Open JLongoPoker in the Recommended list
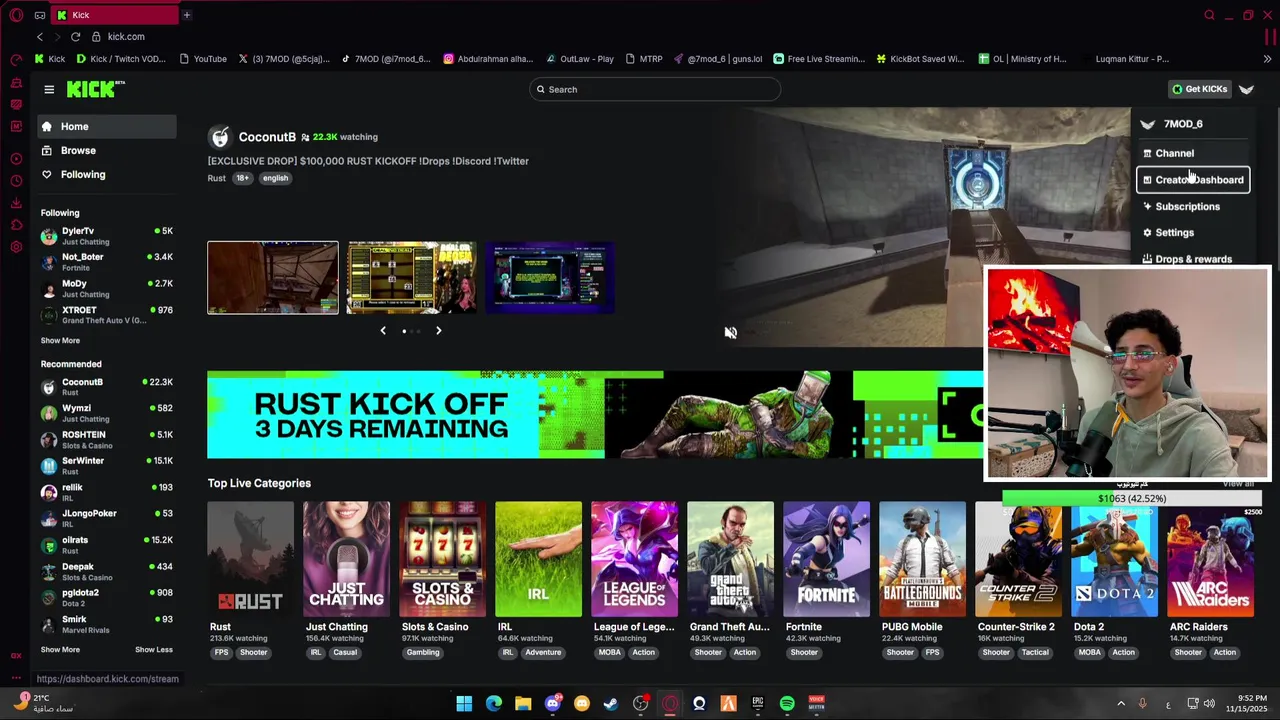Image resolution: width=1280 pixels, height=720 pixels. [x=107, y=518]
